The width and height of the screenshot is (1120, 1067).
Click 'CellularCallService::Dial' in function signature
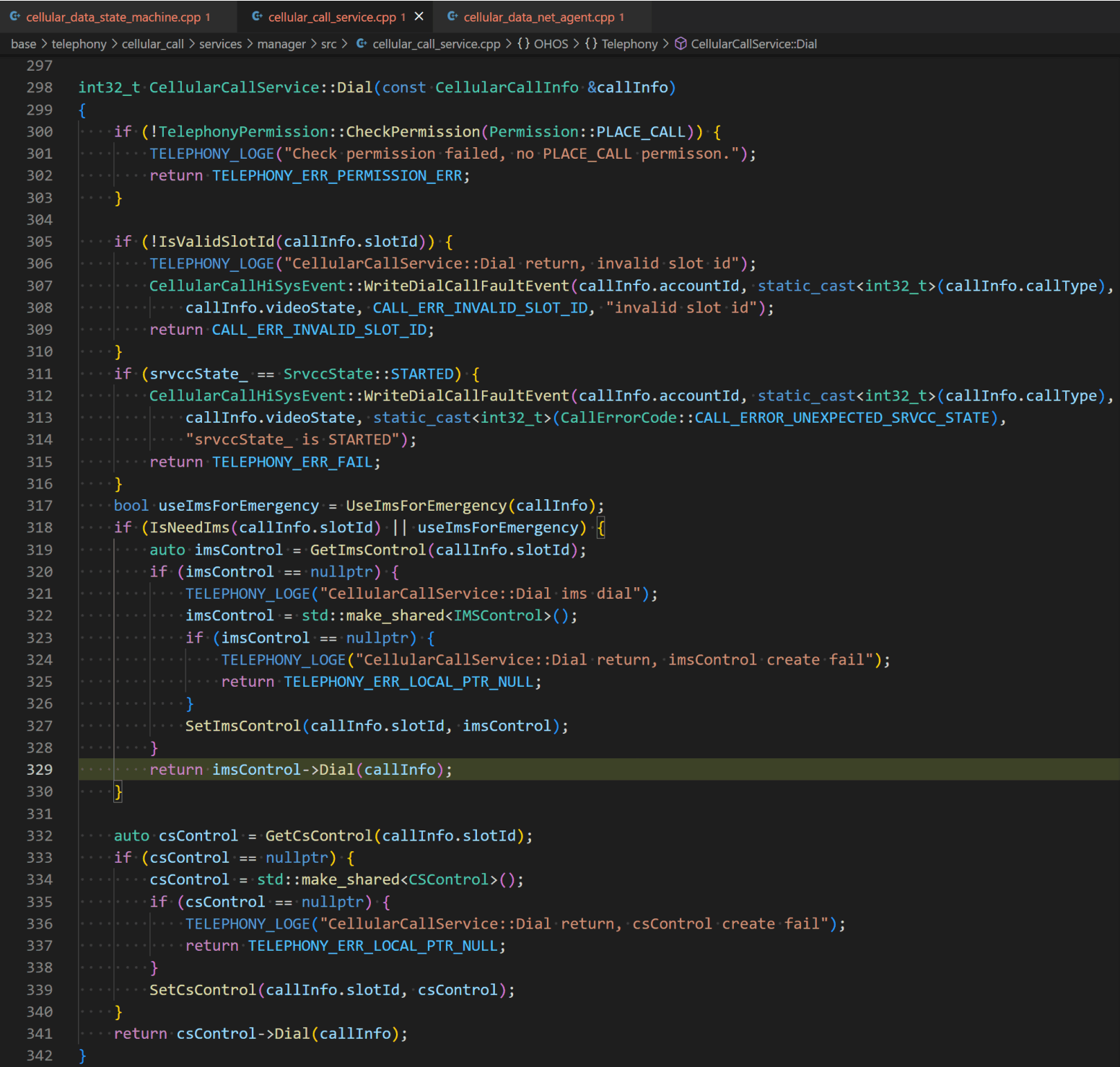click(x=261, y=87)
